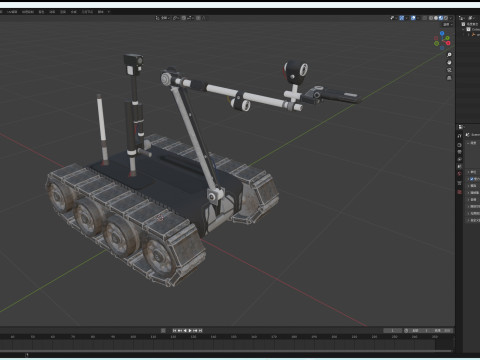
Task: Open the Texture properties tab
Action: (459, 192)
